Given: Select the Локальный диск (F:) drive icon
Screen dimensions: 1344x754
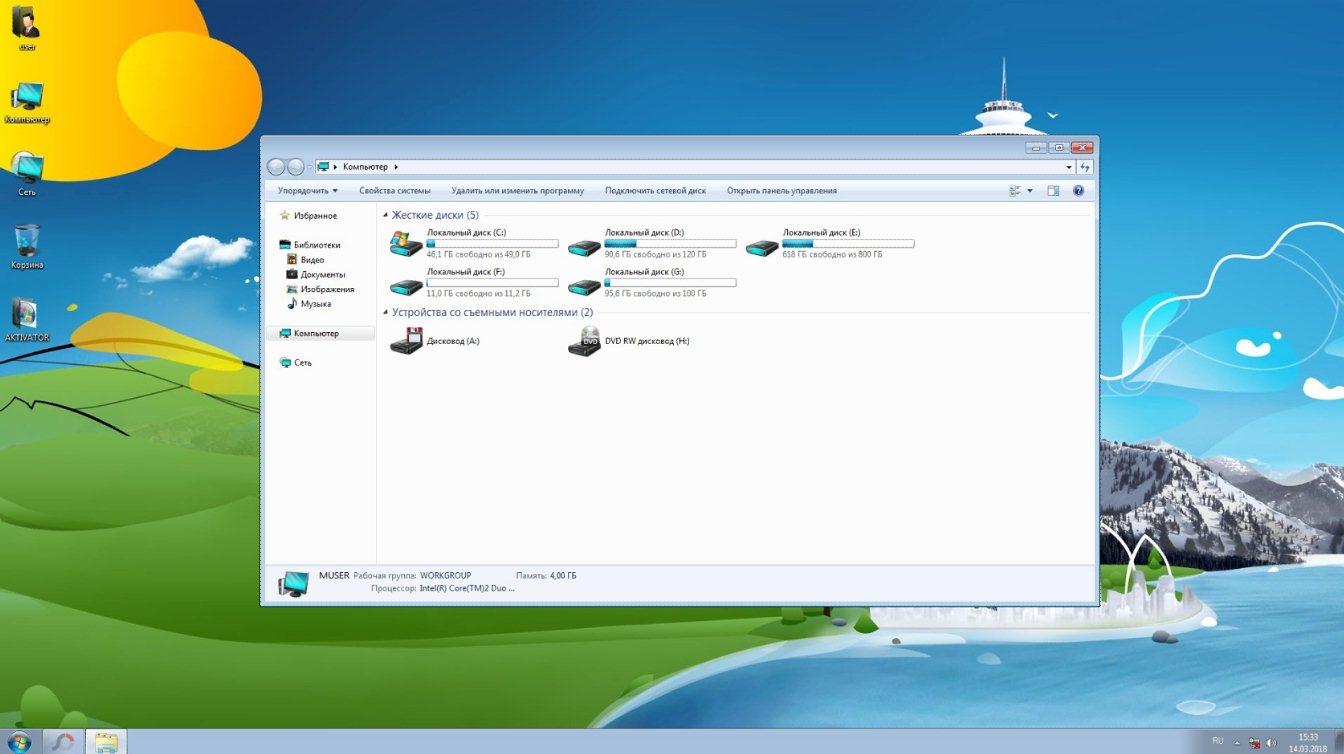Looking at the screenshot, I should 406,286.
